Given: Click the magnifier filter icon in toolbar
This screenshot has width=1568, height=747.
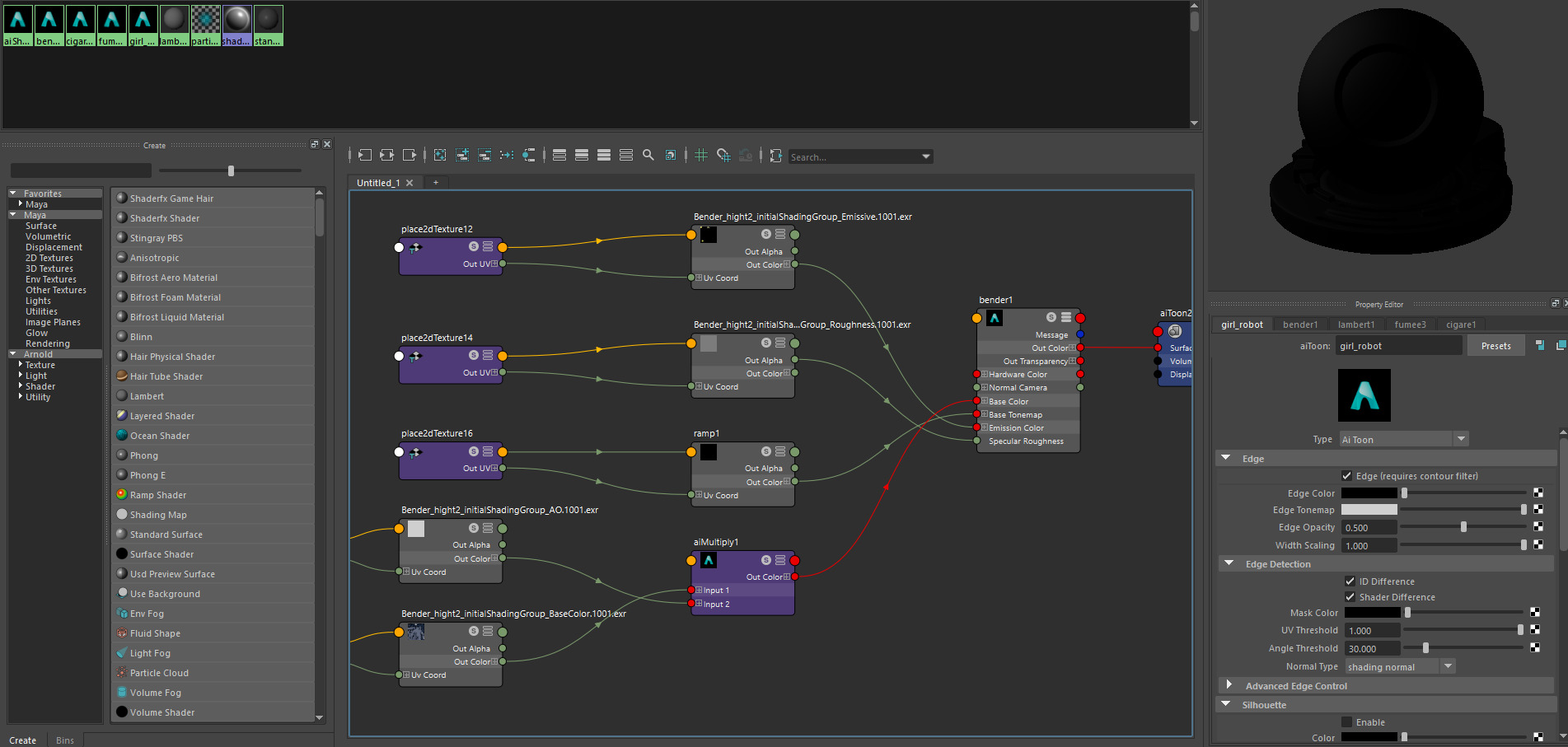Looking at the screenshot, I should coord(648,155).
